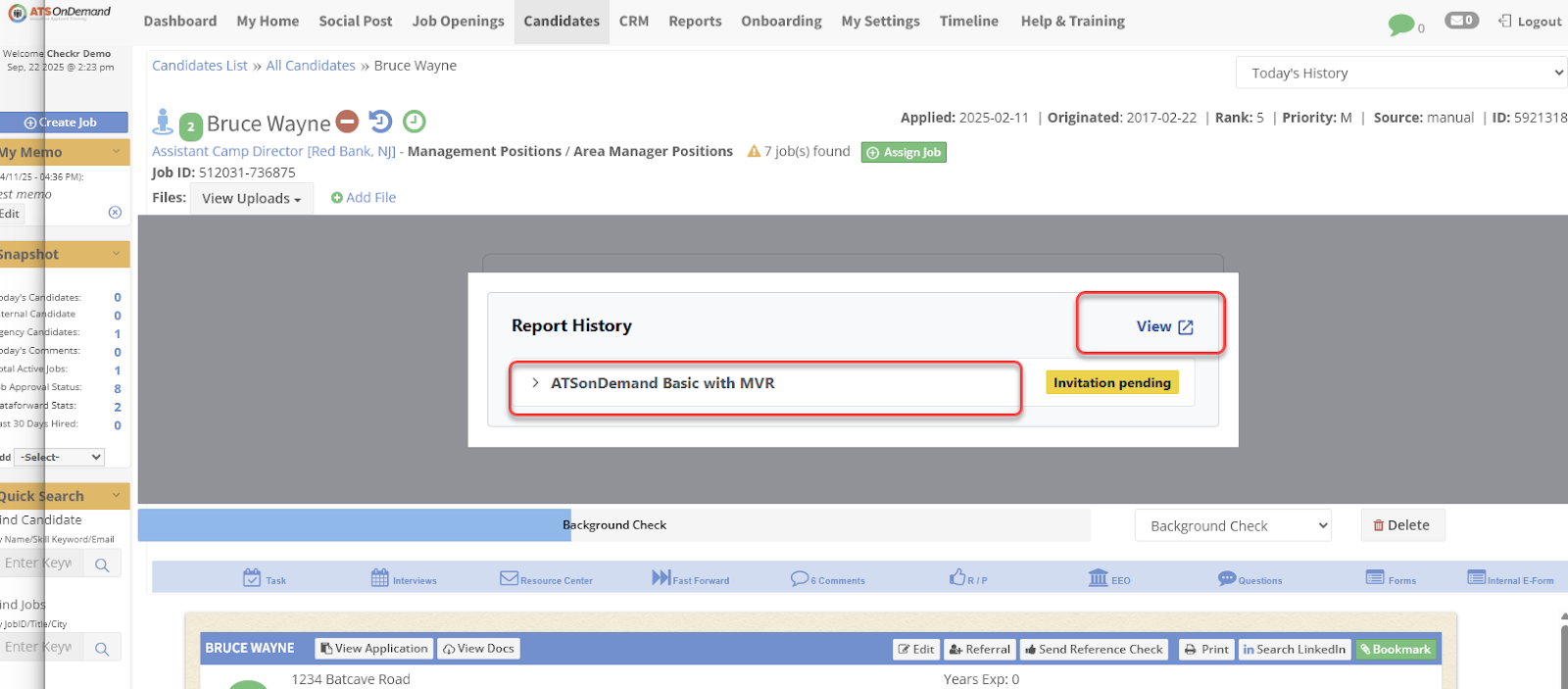Viewport: 1568px width, 689px height.
Task: Click the candidate person icon left of name
Action: pos(163,123)
